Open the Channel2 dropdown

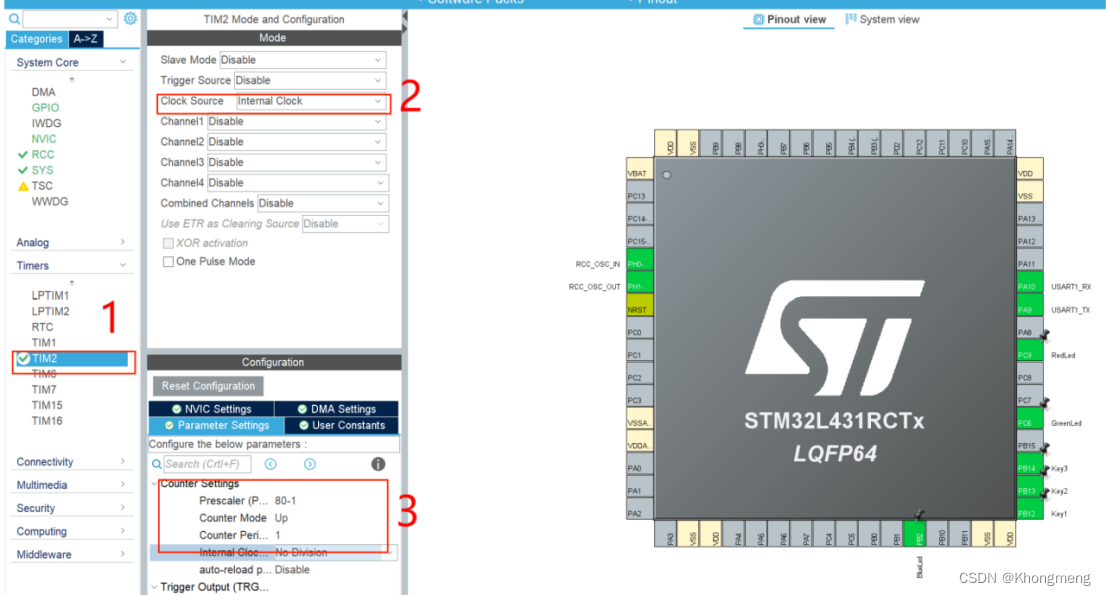coord(297,142)
